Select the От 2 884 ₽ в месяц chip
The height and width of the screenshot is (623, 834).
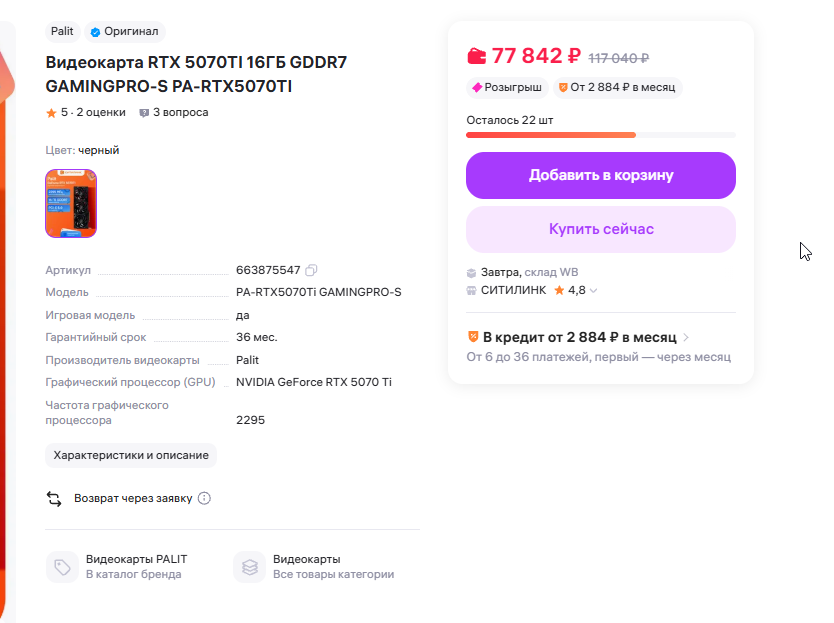click(x=616, y=88)
